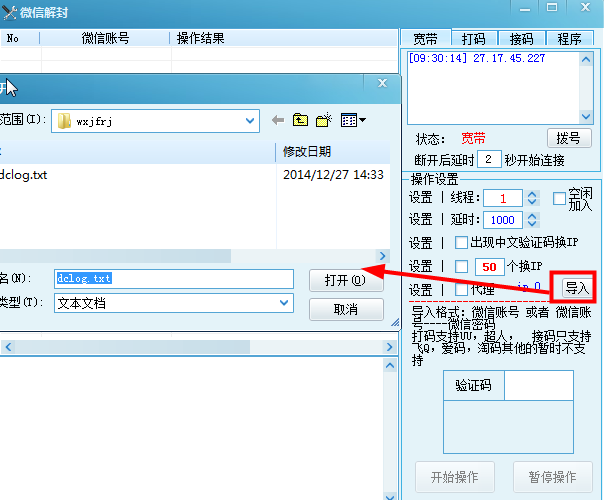The width and height of the screenshot is (604, 500).
Task: Click the 打开 button
Action: 346,280
